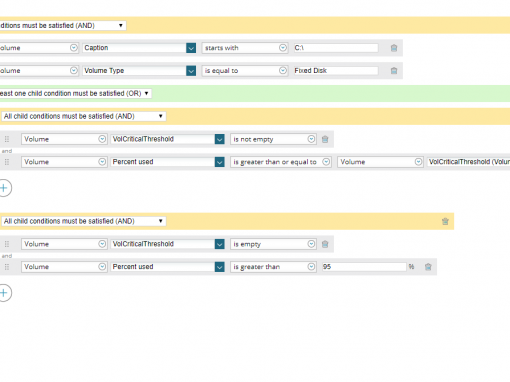Delete the Volume Type condition row
The image size is (510, 382).
coord(394,71)
